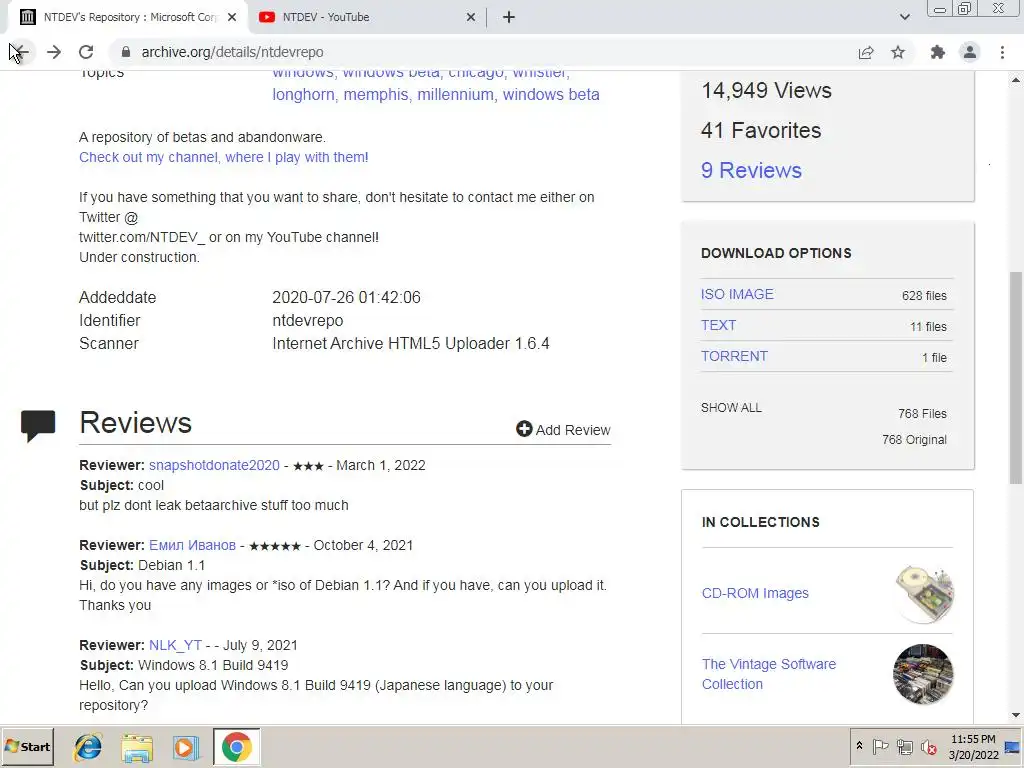Follow the 'Check out my channel' link

click(x=223, y=157)
